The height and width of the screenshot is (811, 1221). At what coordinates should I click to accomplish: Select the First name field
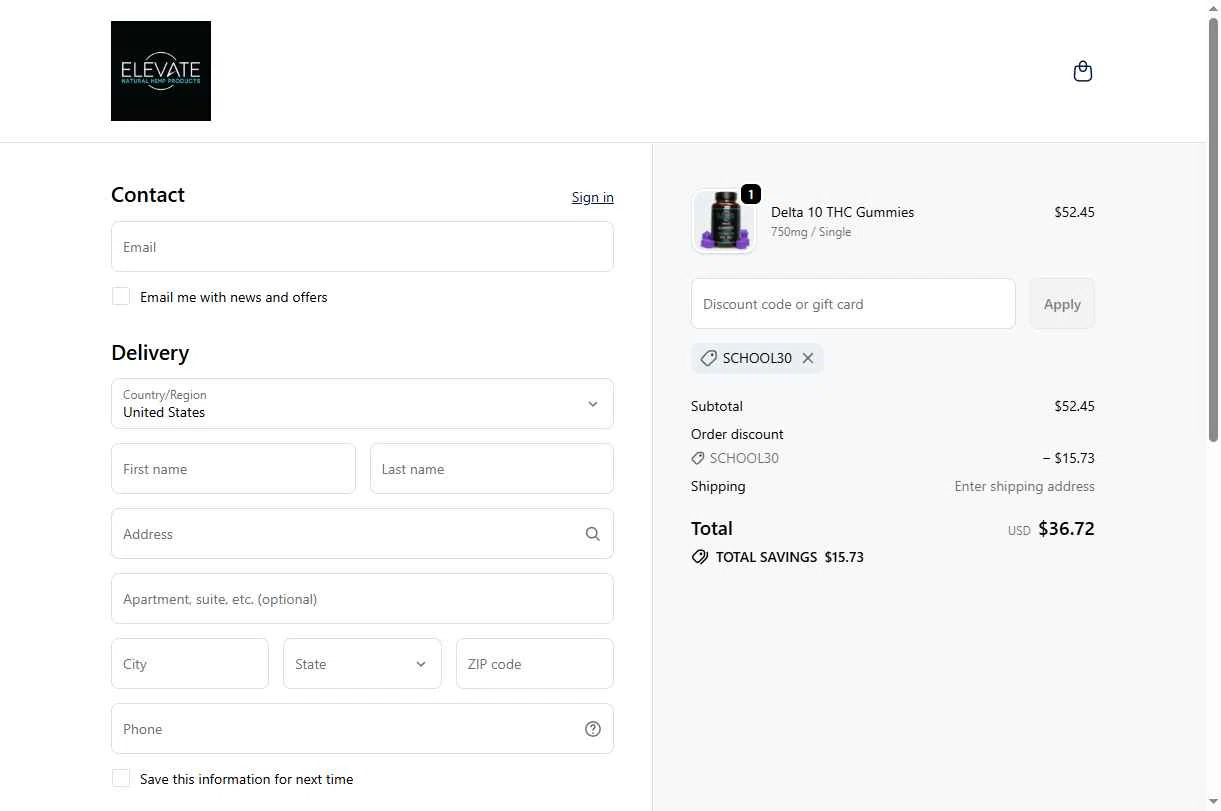tap(233, 469)
